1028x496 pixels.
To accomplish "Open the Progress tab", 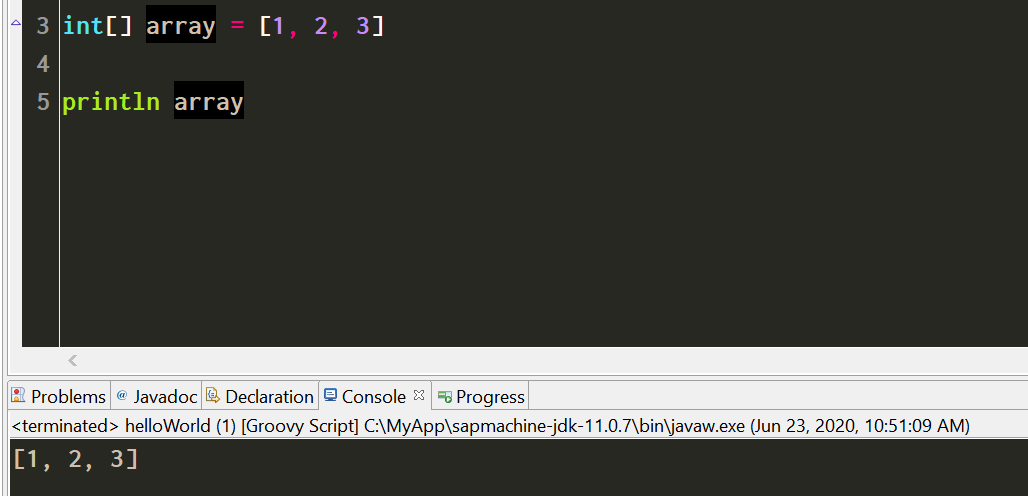I will (481, 396).
